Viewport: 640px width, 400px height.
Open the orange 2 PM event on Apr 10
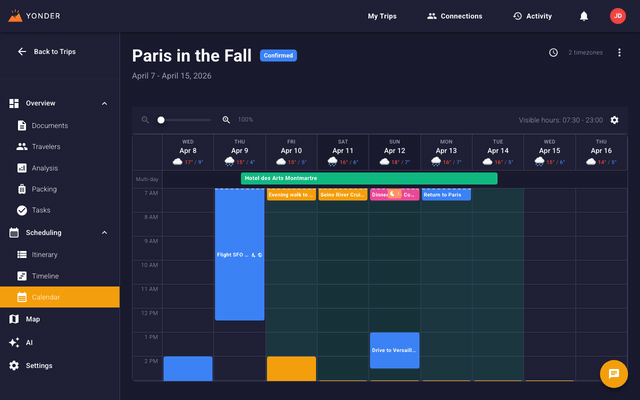click(291, 369)
